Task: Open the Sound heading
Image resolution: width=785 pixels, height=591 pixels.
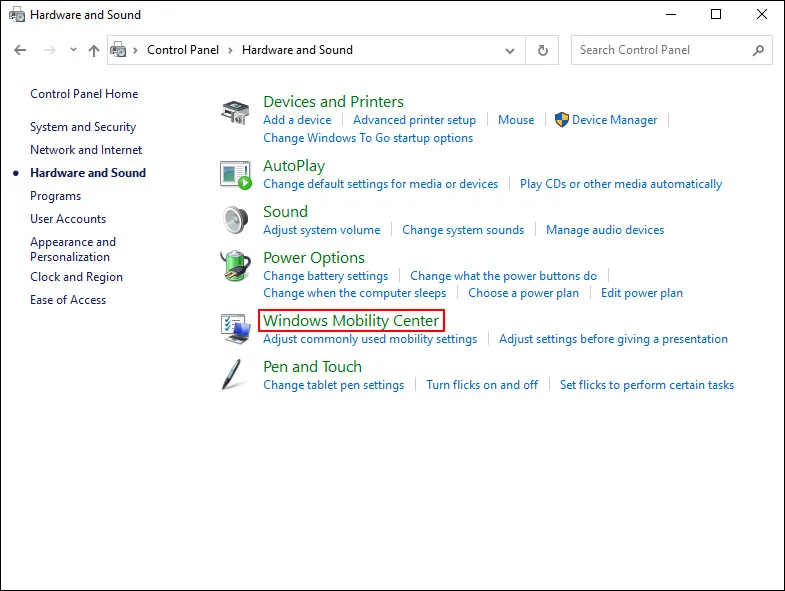Action: (x=285, y=211)
